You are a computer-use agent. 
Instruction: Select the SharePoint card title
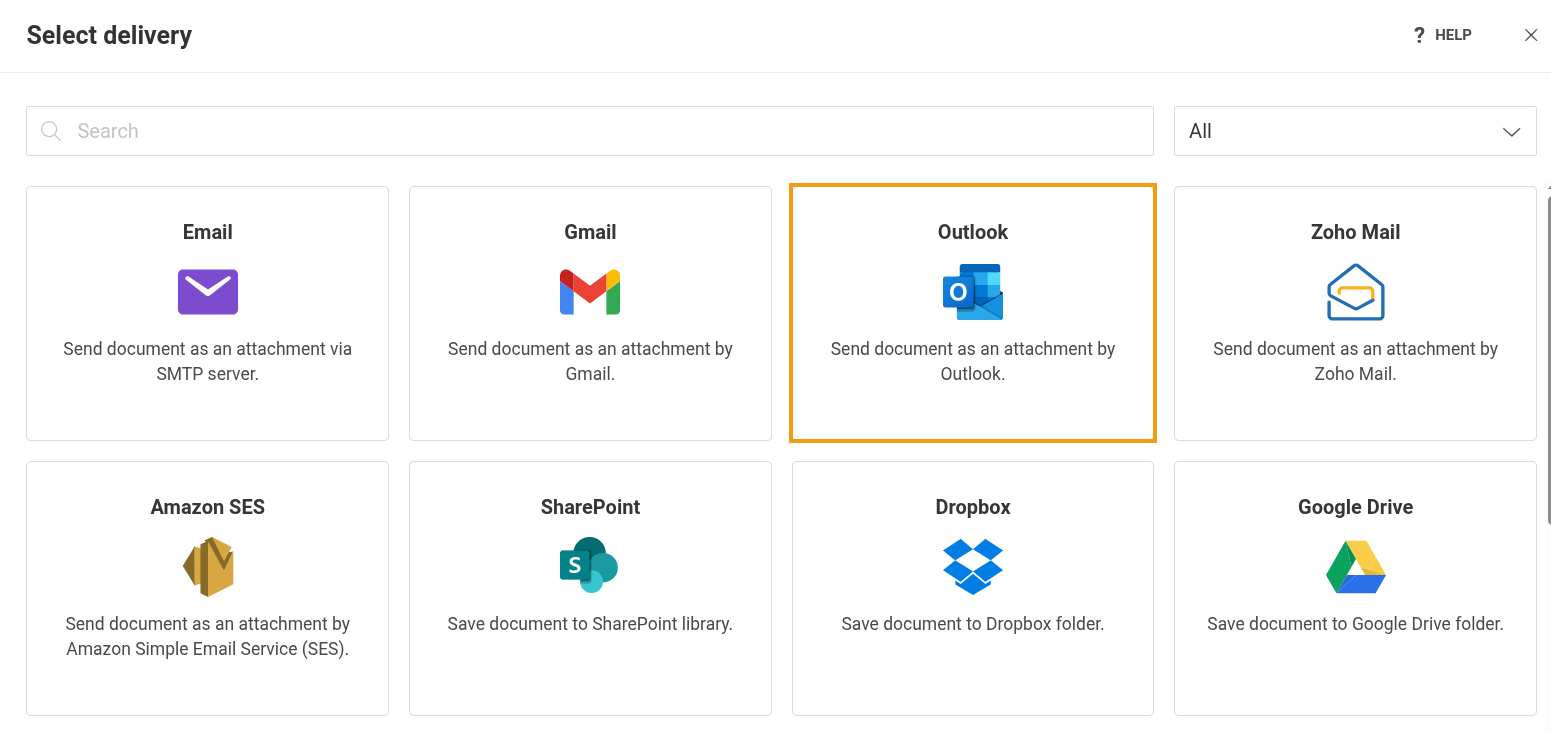pyautogui.click(x=590, y=507)
